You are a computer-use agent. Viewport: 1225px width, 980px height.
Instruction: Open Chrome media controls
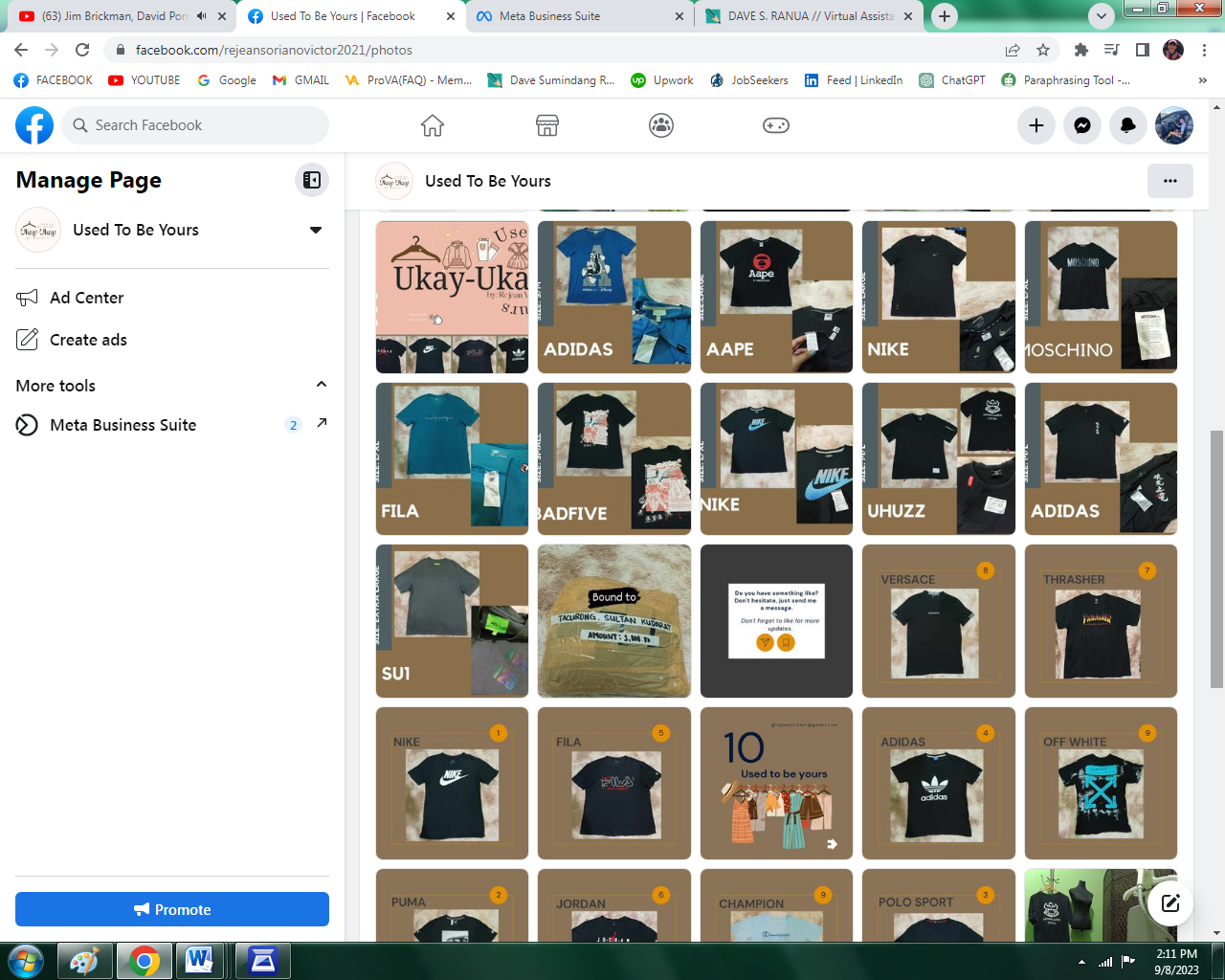point(1111,50)
